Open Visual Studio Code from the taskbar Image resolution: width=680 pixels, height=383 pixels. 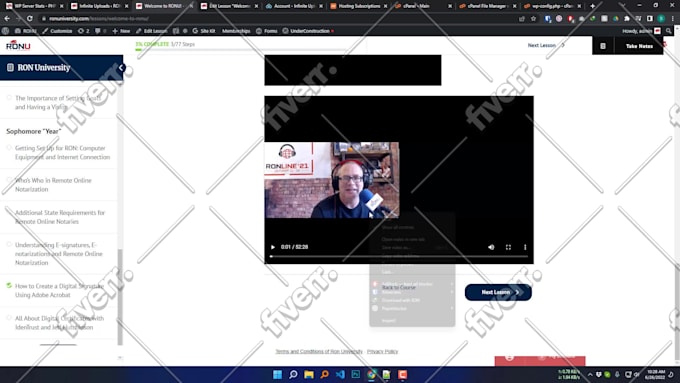340,374
